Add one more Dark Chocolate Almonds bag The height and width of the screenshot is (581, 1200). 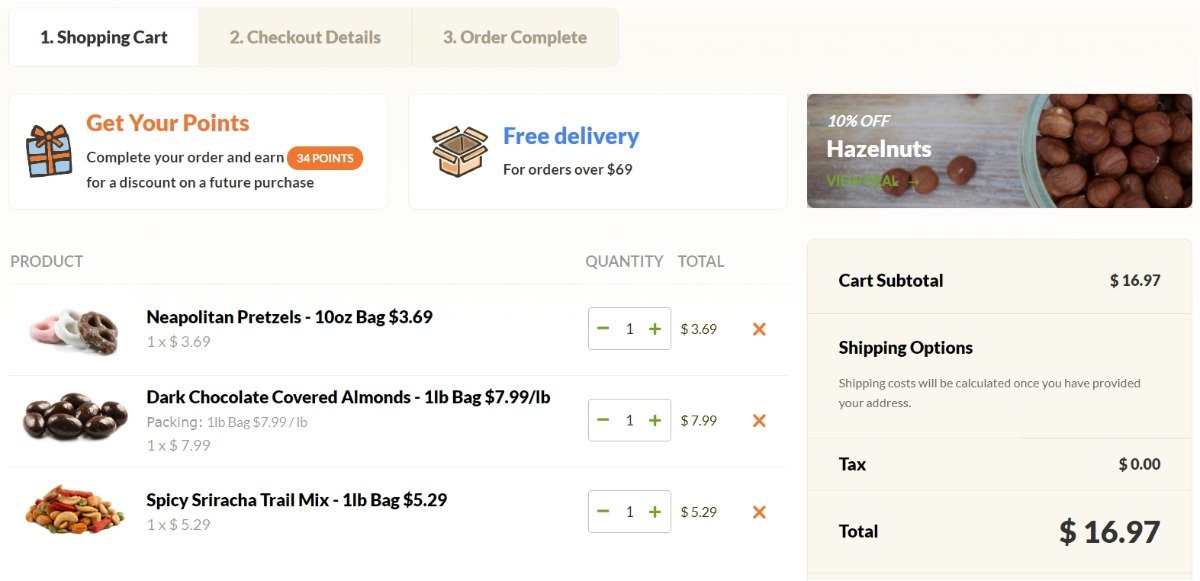pyautogui.click(x=655, y=421)
